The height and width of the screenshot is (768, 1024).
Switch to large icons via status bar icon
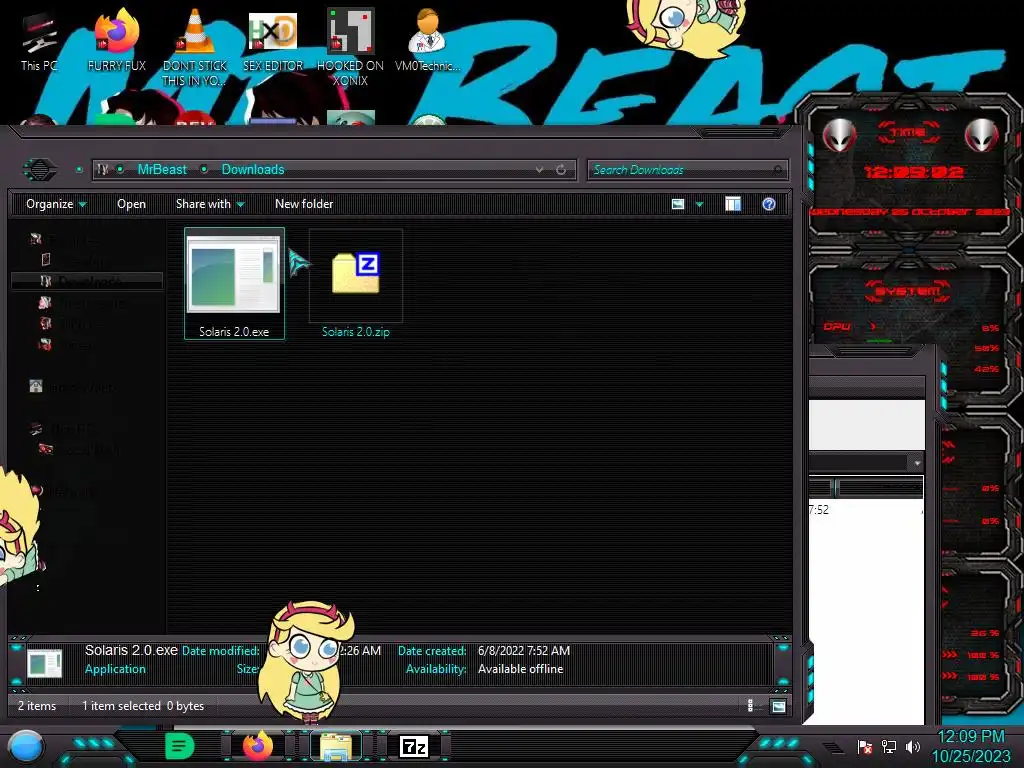pos(778,706)
